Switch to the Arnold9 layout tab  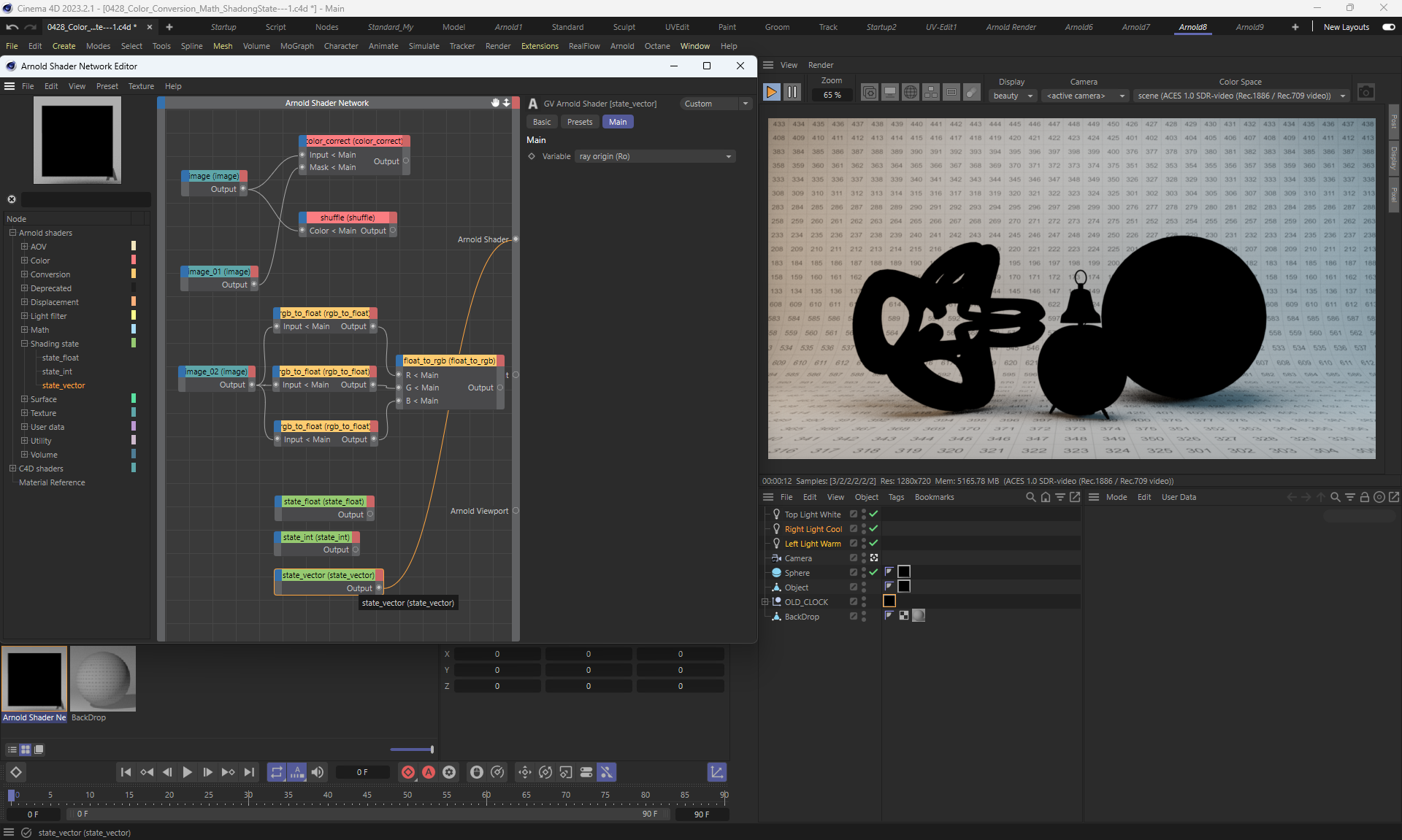tap(1249, 27)
